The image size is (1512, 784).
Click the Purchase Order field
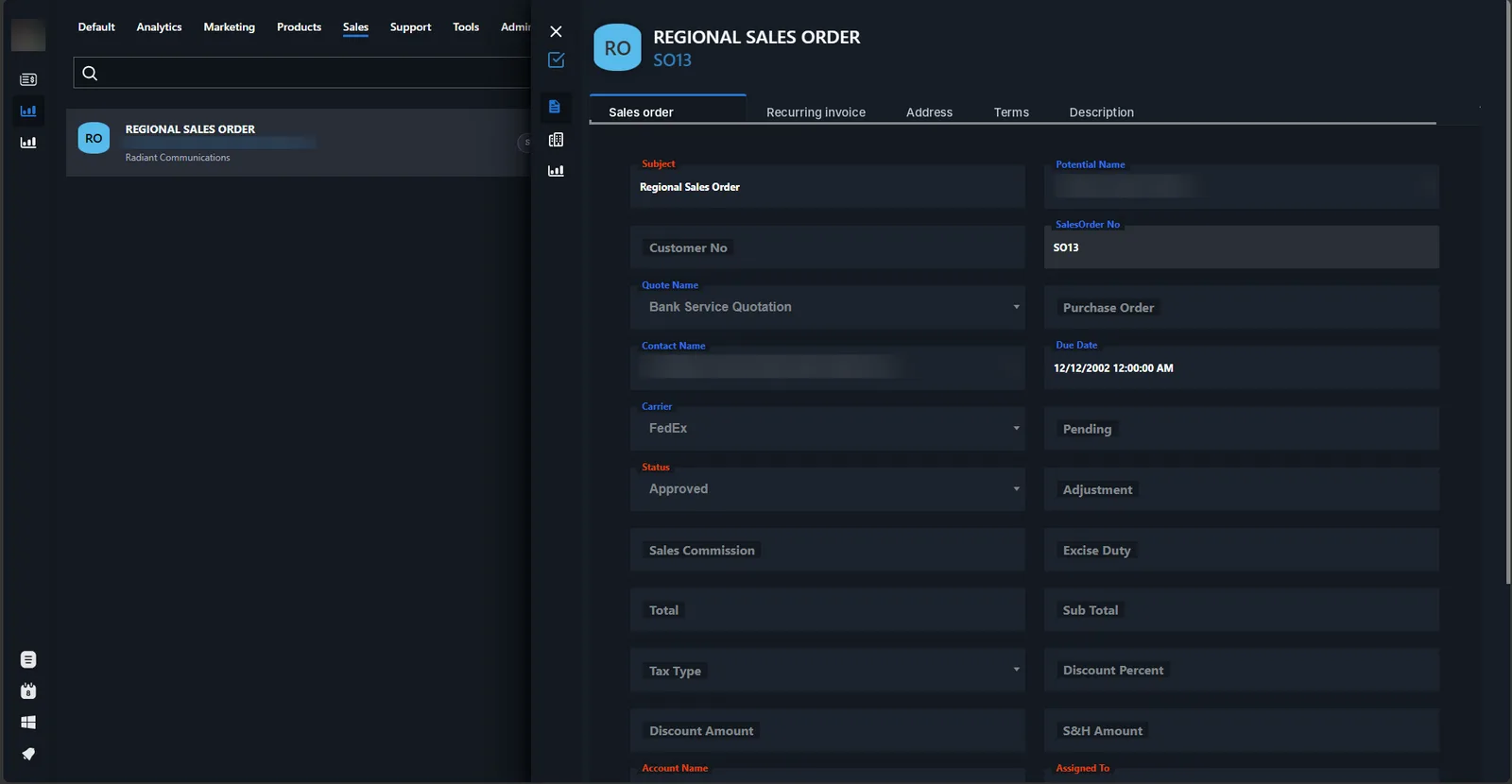tap(1242, 307)
